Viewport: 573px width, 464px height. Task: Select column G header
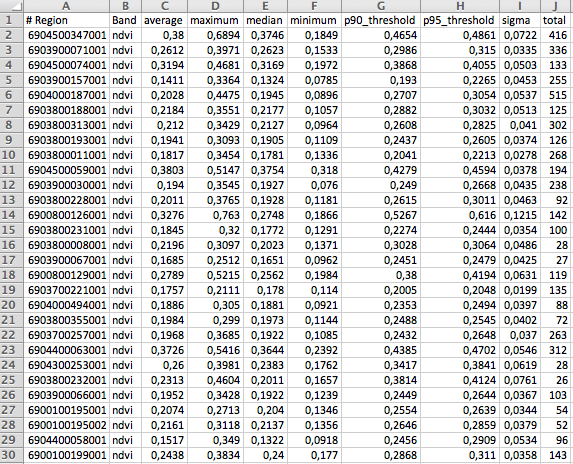[381, 6]
